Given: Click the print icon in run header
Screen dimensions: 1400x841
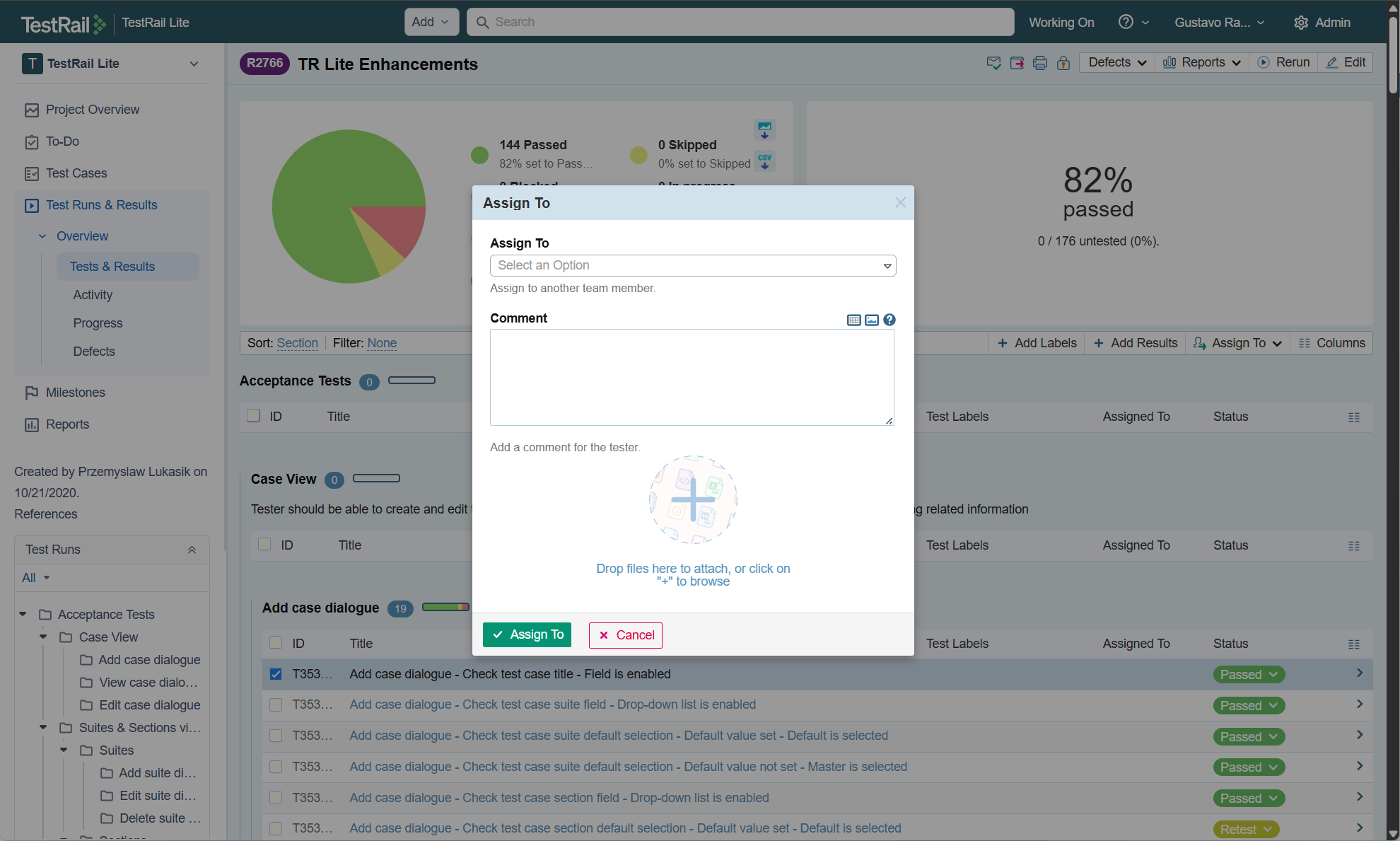Looking at the screenshot, I should 1039,63.
